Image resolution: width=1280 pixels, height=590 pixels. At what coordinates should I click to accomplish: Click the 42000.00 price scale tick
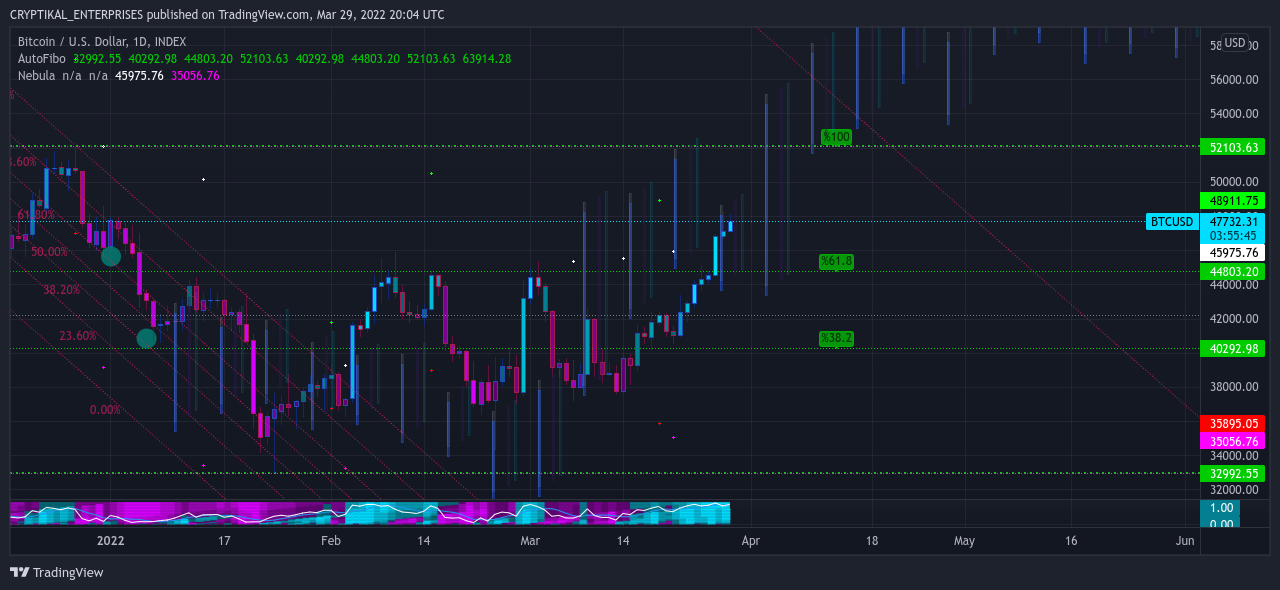[x=1232, y=318]
